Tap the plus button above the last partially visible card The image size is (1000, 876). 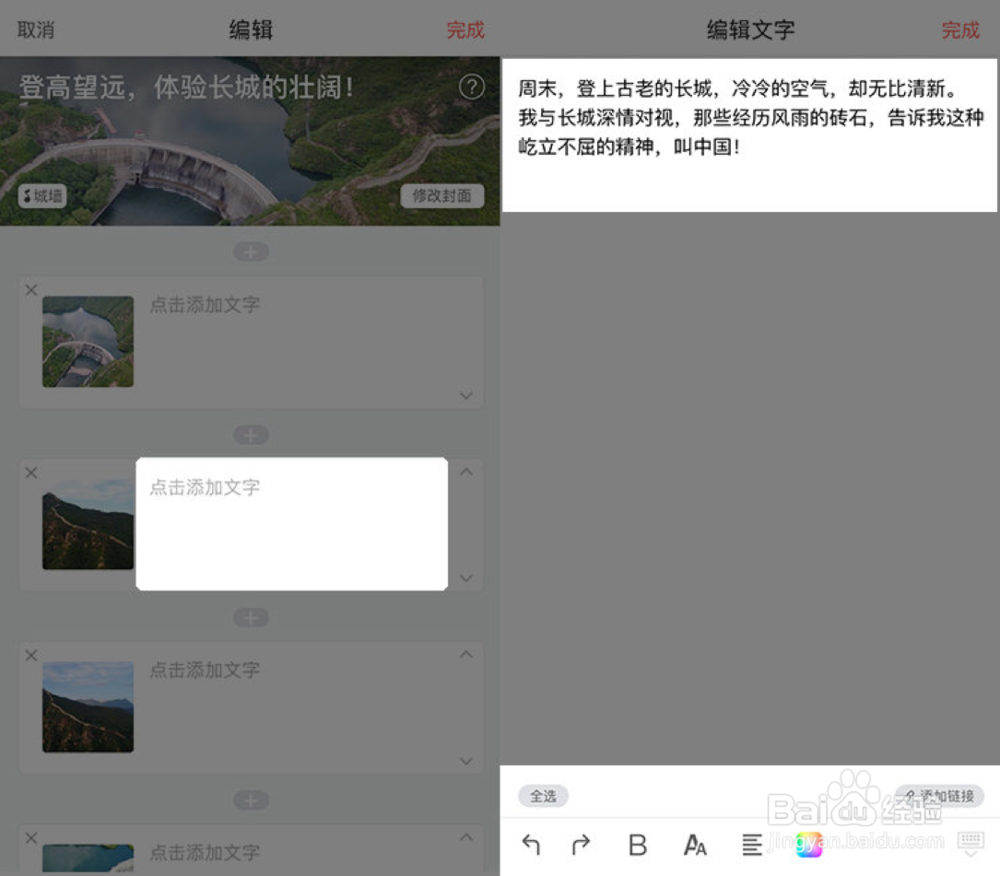point(251,801)
